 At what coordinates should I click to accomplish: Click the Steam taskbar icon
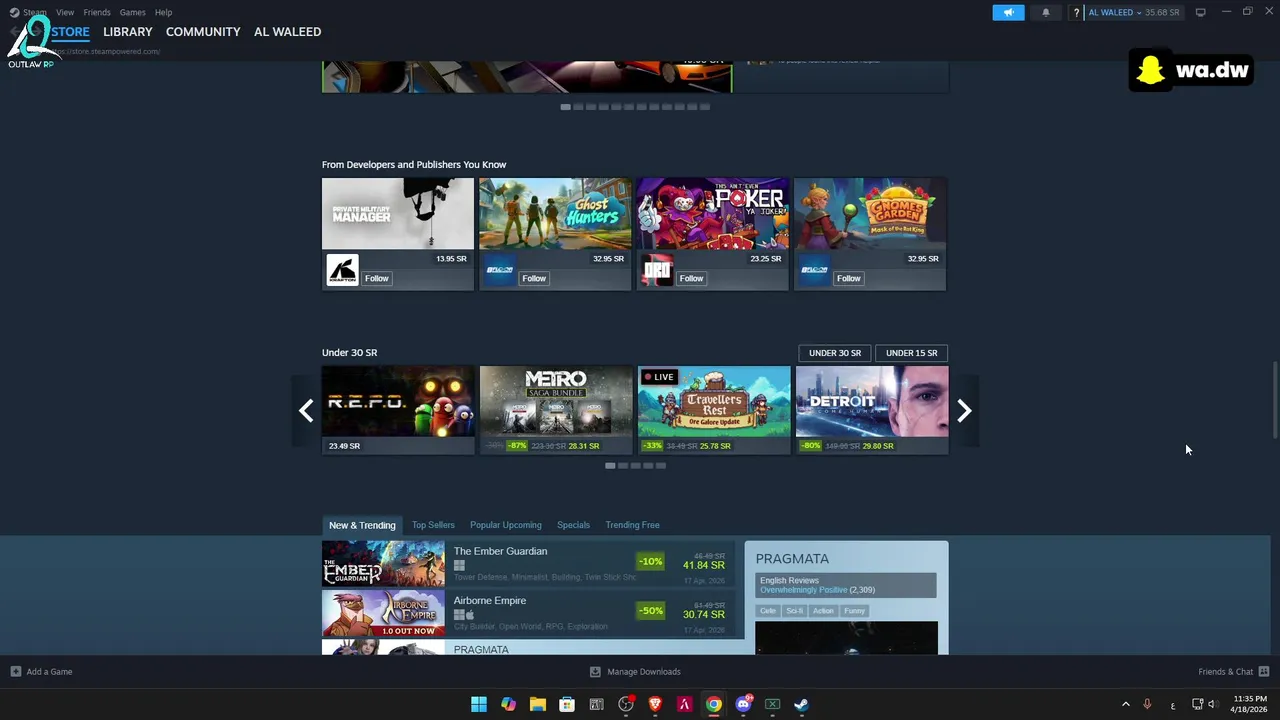point(802,704)
